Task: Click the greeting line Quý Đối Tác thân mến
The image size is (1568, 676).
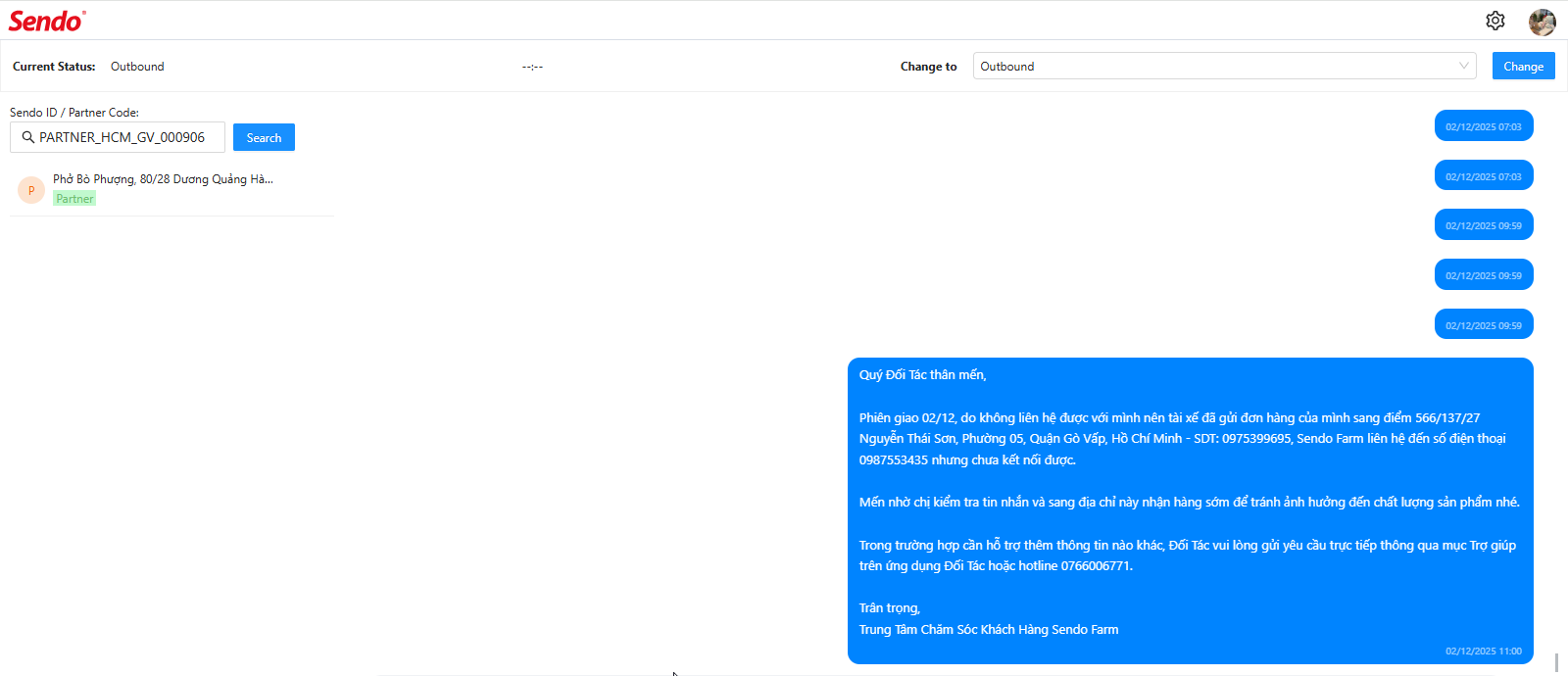Action: [x=923, y=375]
